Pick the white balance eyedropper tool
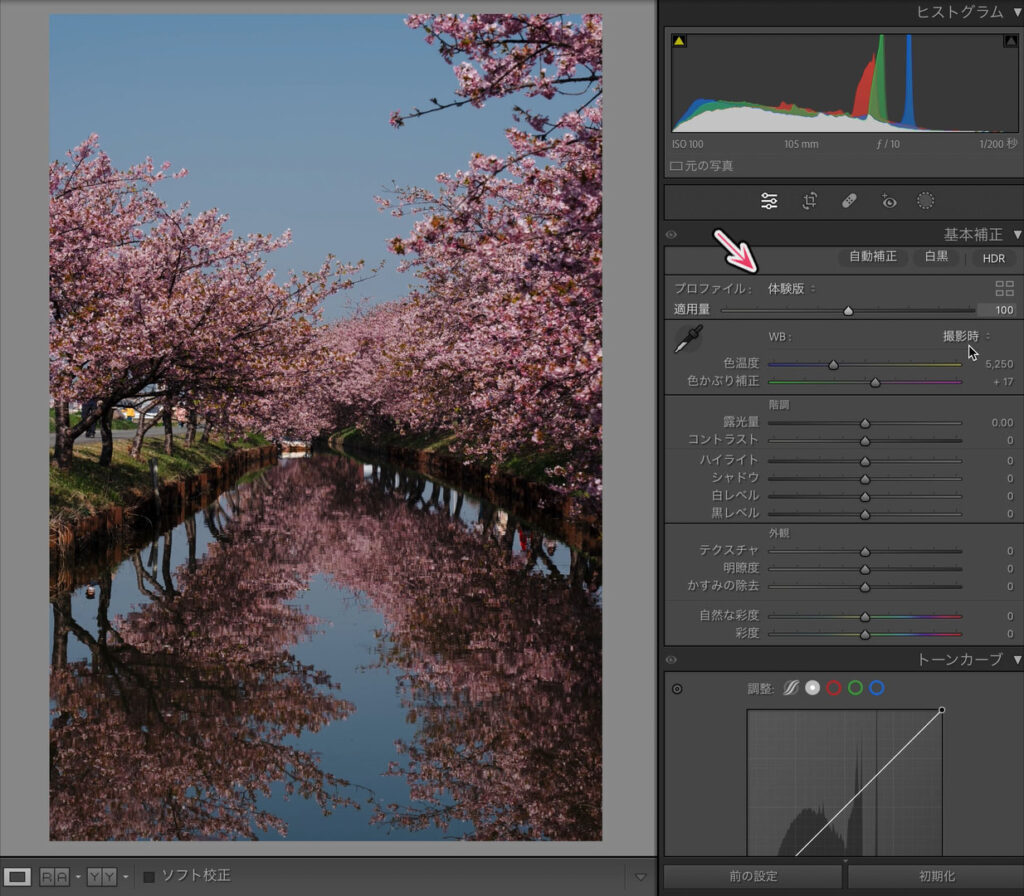1024x896 pixels. pyautogui.click(x=687, y=340)
